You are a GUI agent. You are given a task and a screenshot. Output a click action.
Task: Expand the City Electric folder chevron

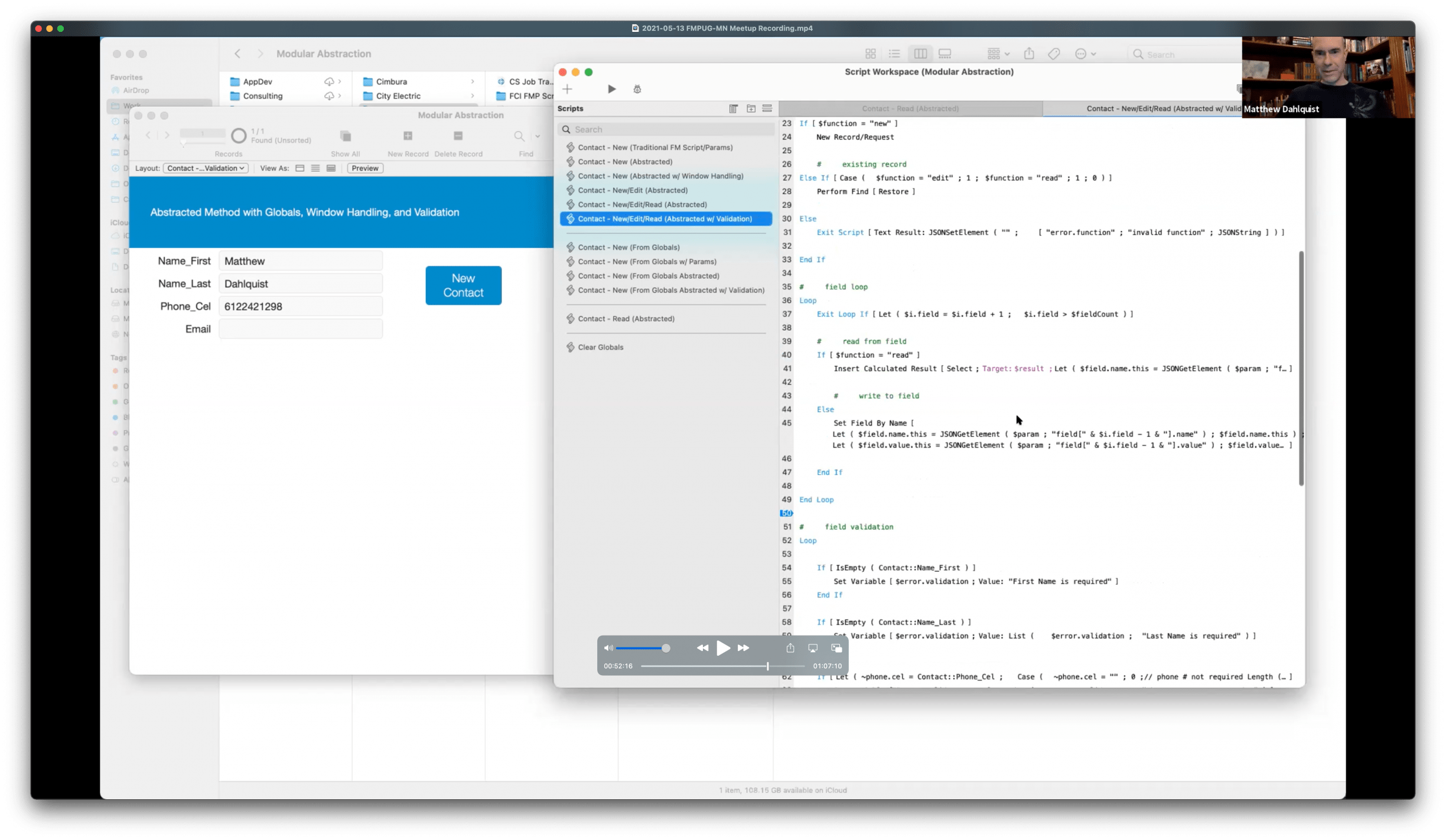tap(472, 96)
